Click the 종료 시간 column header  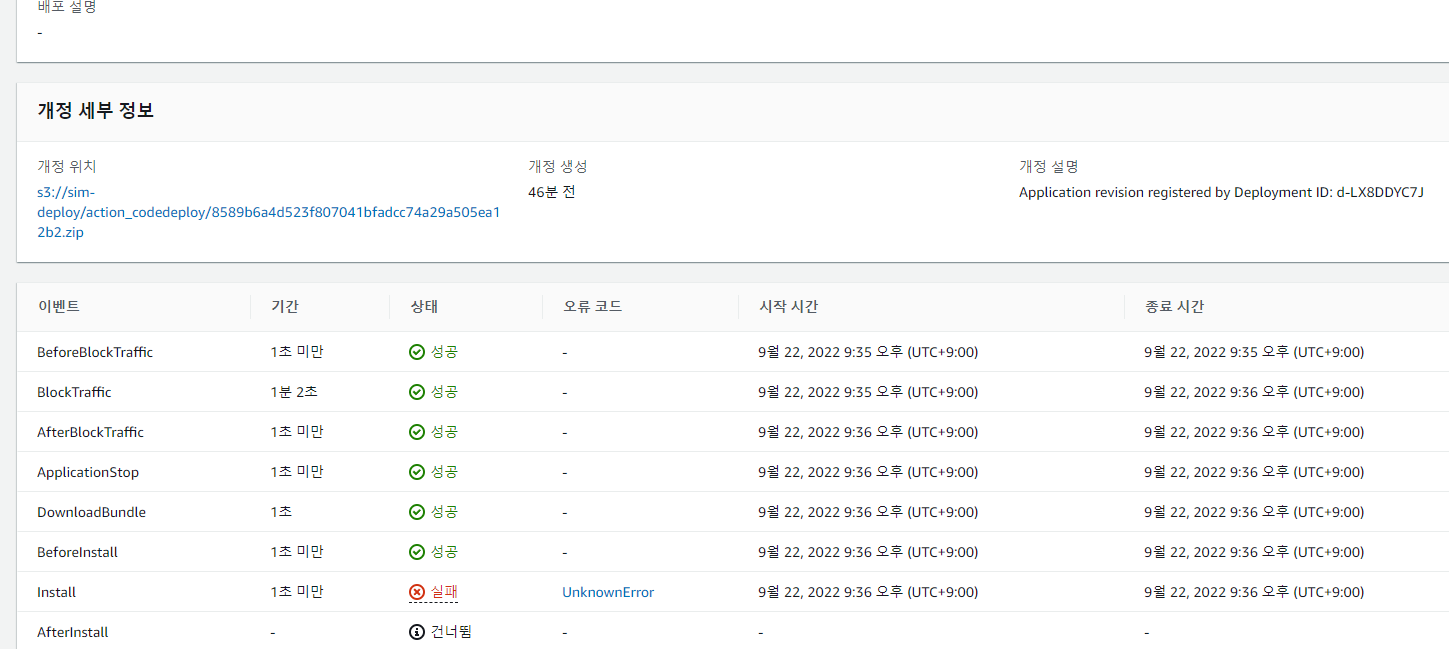pos(1173,306)
